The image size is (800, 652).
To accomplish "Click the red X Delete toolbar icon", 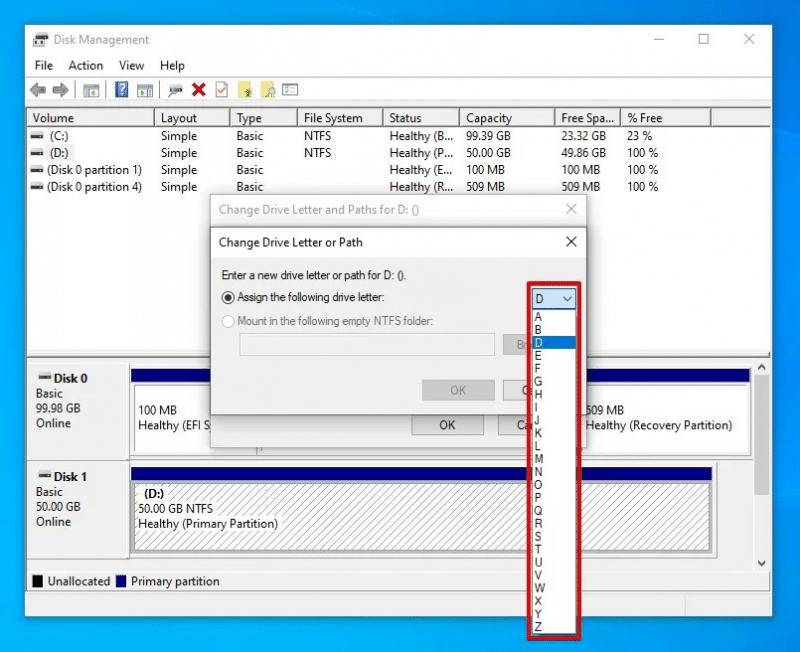I will point(198,90).
